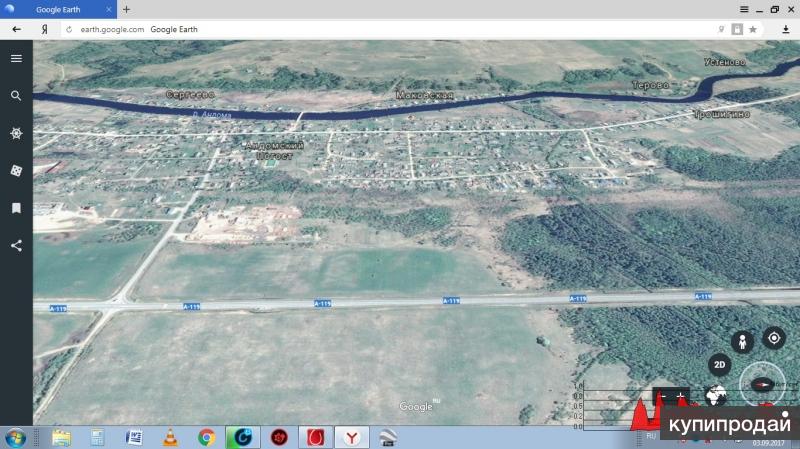The height and width of the screenshot is (449, 800).
Task: Open the Windows Start button
Action: 16,438
